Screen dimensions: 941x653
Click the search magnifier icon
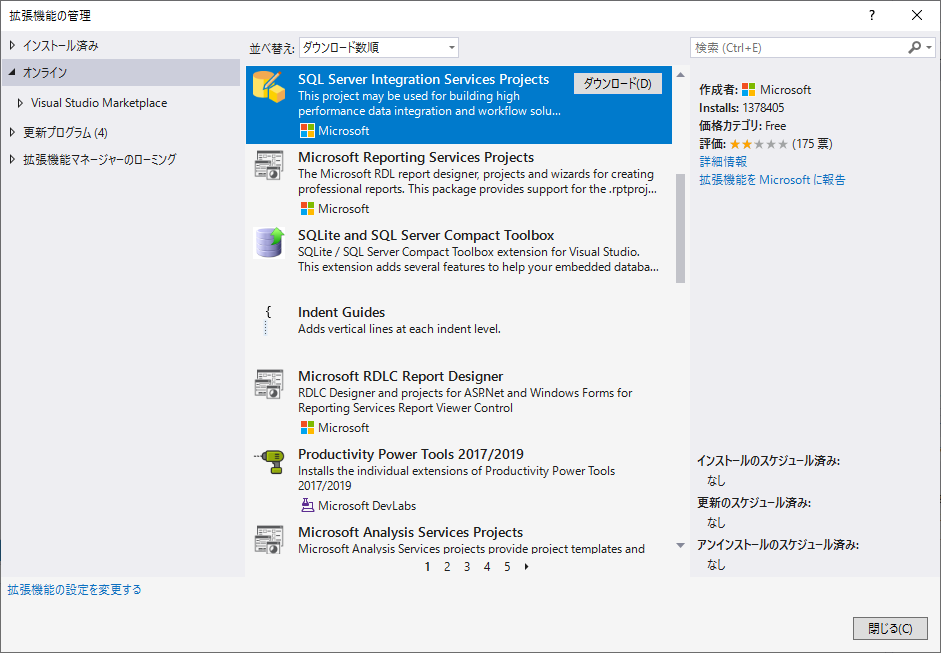pos(914,47)
